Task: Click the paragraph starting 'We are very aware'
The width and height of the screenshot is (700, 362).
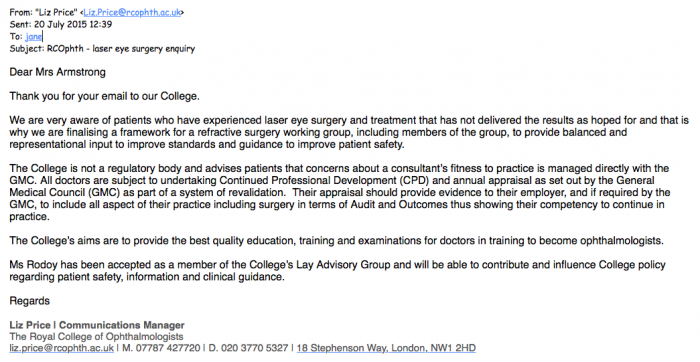Action: pos(349,132)
